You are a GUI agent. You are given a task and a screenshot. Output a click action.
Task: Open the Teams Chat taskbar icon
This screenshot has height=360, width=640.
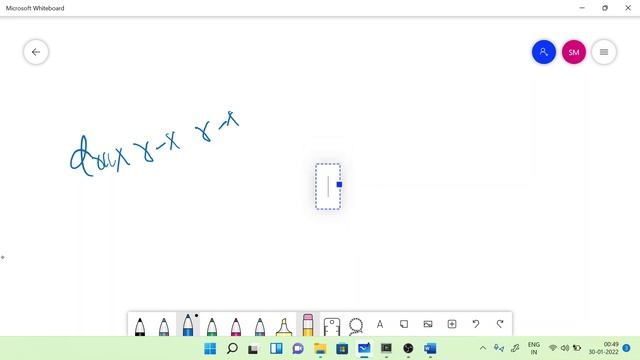tap(298, 349)
